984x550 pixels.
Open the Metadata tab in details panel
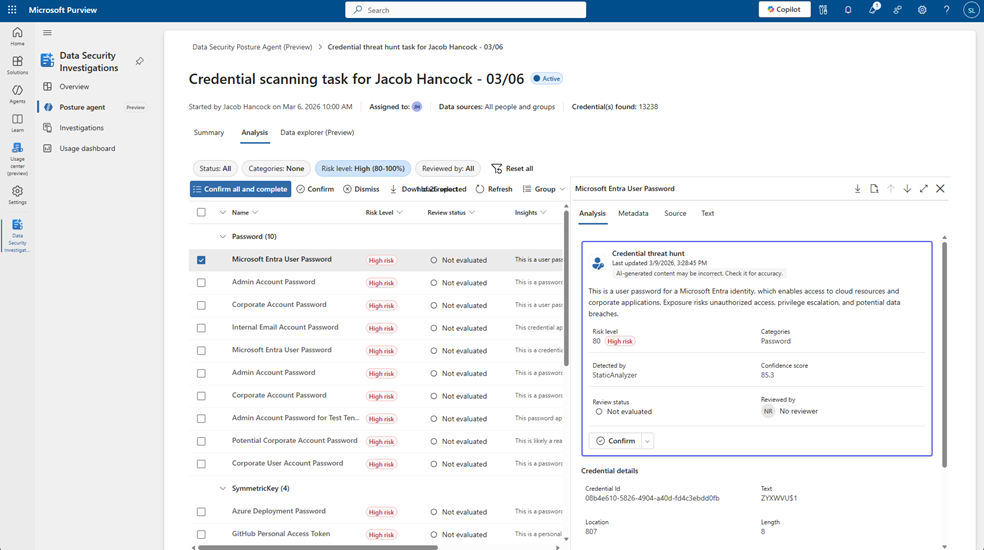coord(633,213)
